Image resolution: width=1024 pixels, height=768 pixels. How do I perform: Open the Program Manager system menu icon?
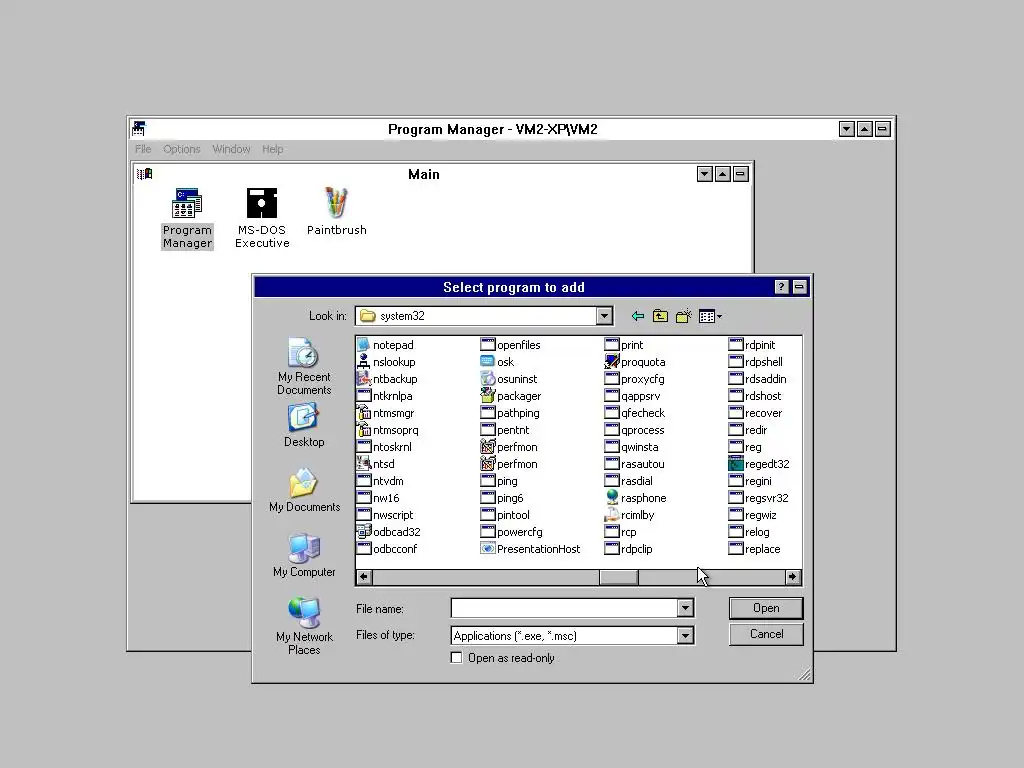139,129
